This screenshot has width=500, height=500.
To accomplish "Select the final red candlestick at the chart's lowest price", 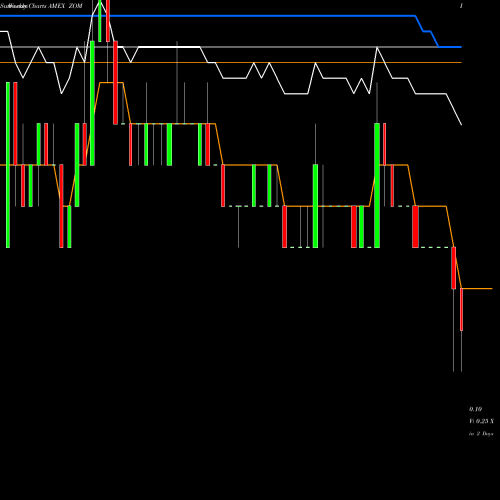I will pyautogui.click(x=461, y=309).
